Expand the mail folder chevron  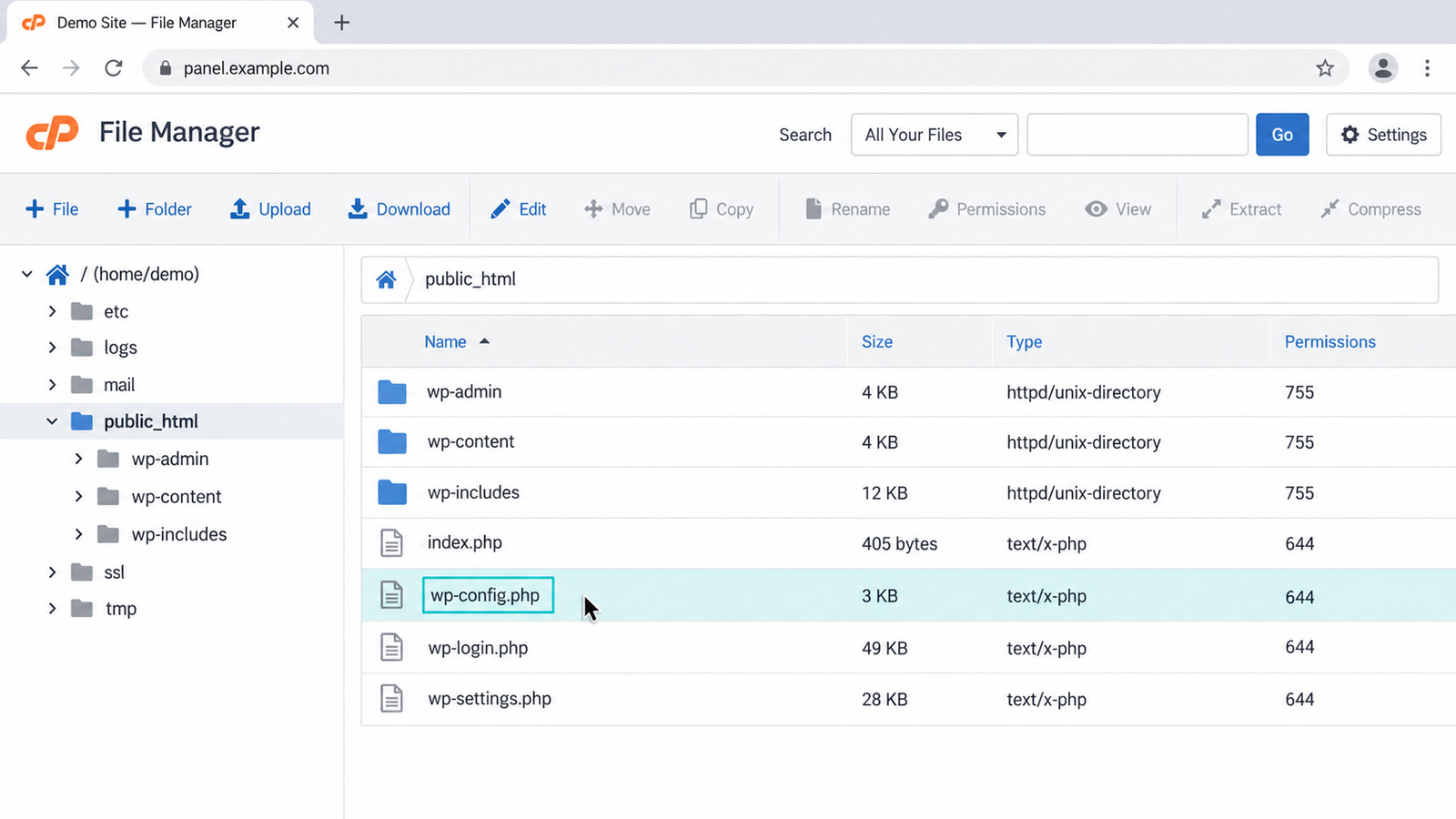tap(52, 385)
